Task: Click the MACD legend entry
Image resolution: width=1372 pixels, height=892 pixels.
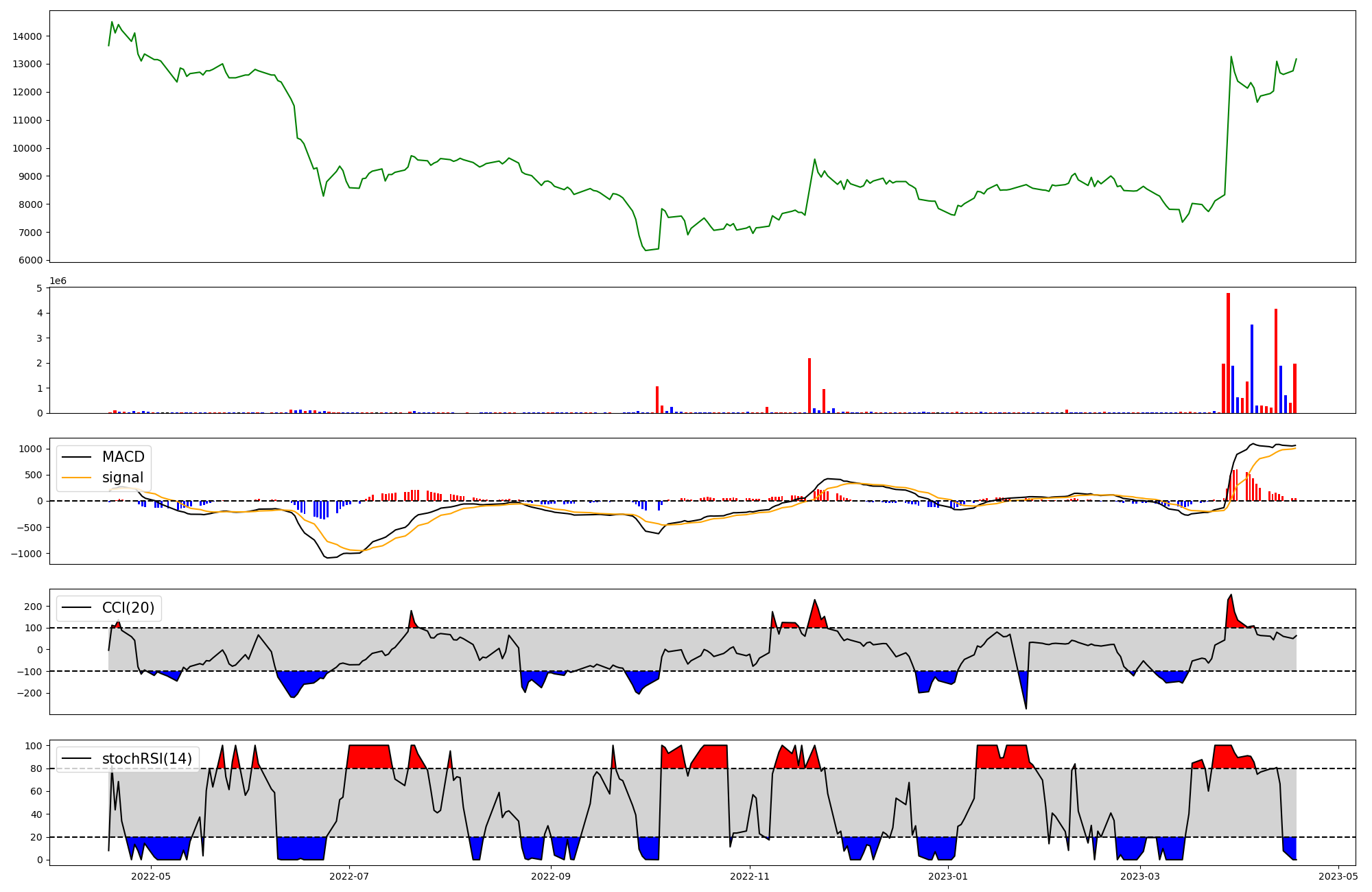Action: [123, 457]
